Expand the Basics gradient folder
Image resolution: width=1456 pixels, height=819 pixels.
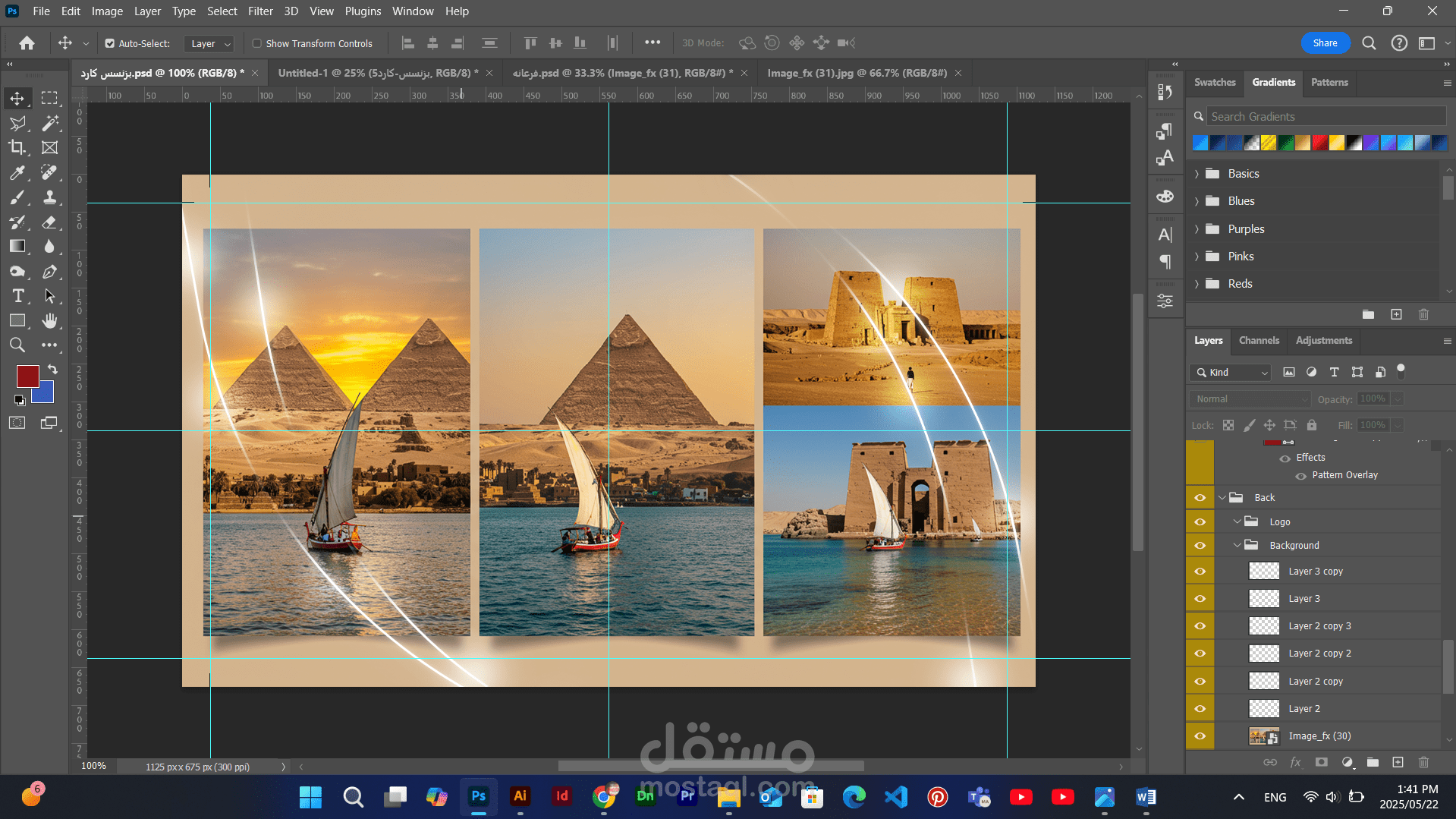1197,174
